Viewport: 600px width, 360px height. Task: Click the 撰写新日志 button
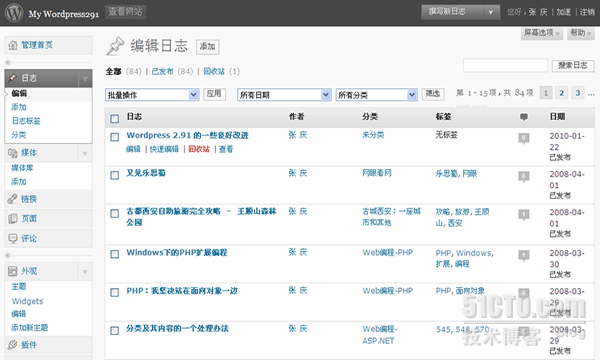tap(453, 12)
